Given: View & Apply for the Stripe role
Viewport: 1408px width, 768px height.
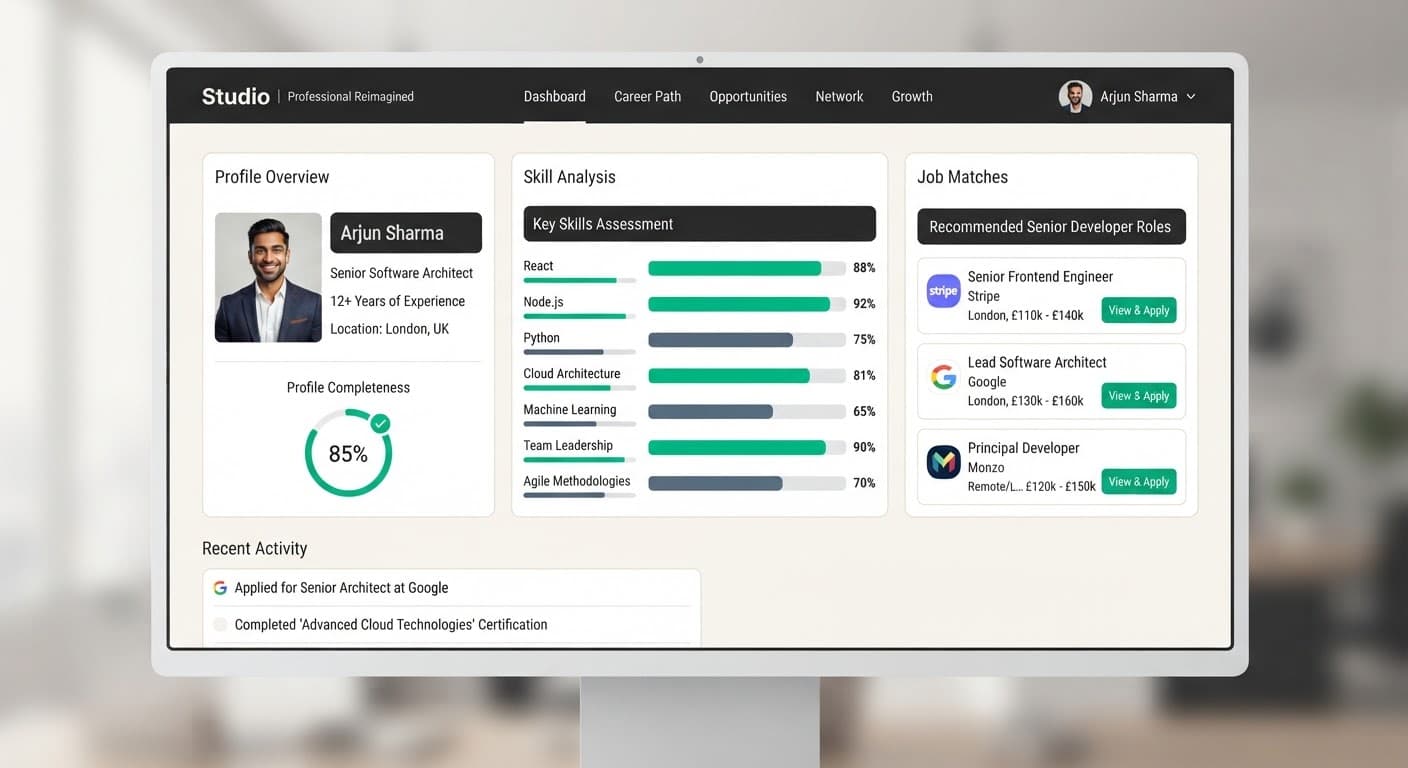Looking at the screenshot, I should point(1139,310).
